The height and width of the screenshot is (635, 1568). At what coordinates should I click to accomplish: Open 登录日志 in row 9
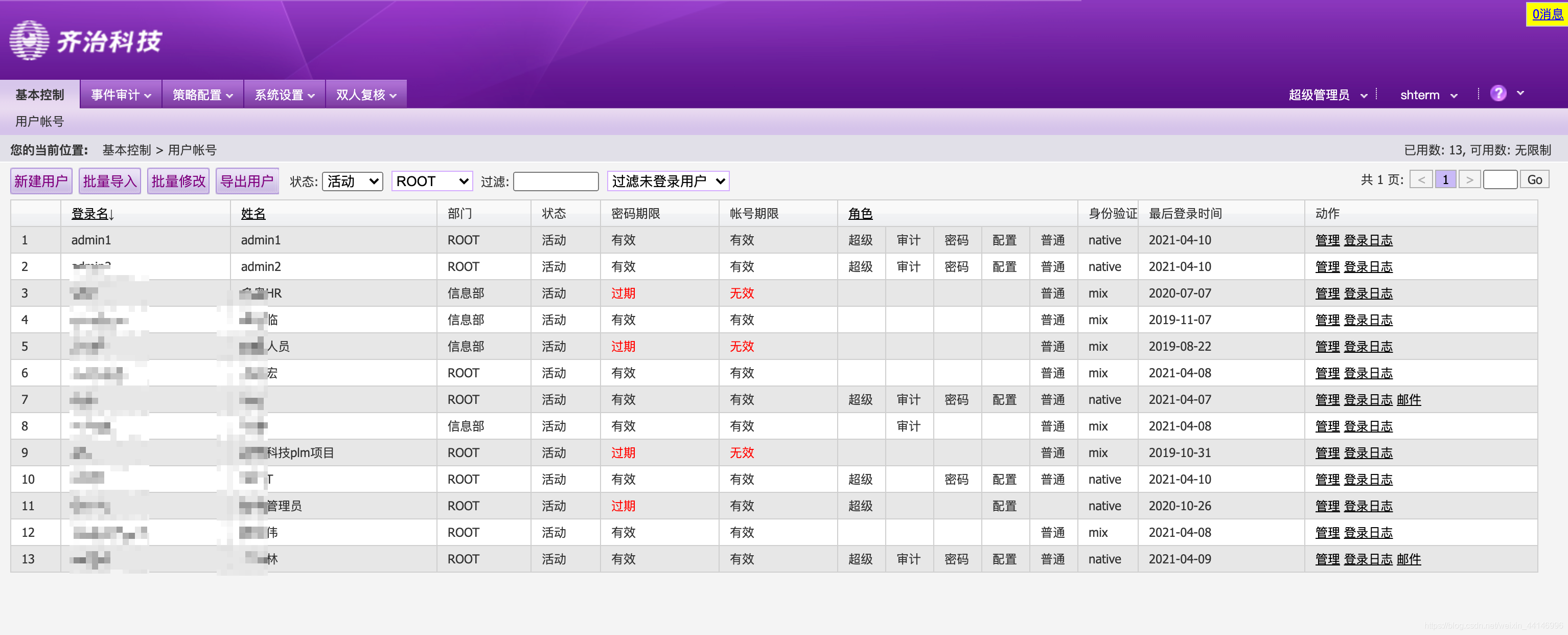point(1368,453)
